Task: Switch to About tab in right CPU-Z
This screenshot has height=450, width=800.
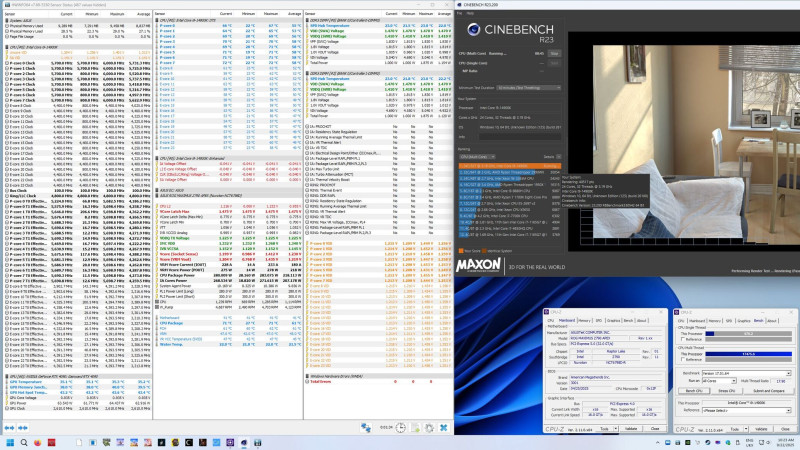Action: click(x=772, y=320)
